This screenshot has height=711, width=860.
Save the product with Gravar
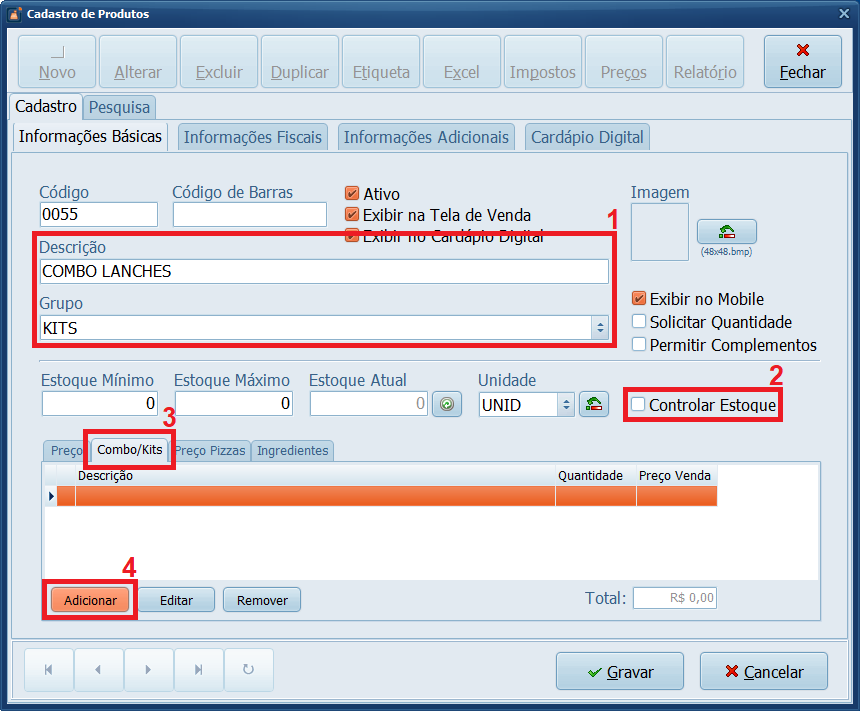[620, 672]
